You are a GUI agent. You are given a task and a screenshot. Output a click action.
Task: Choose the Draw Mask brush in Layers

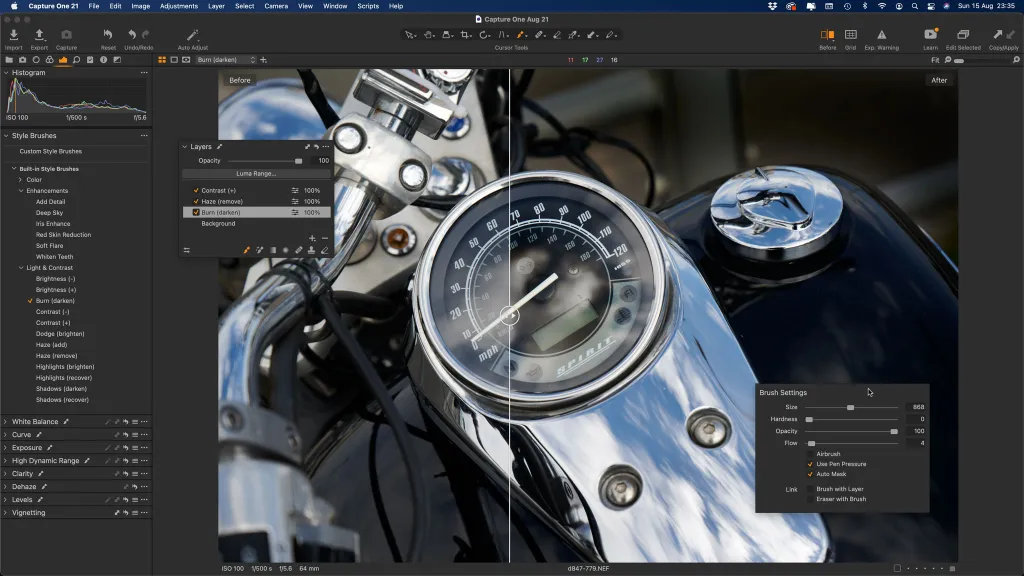point(247,250)
